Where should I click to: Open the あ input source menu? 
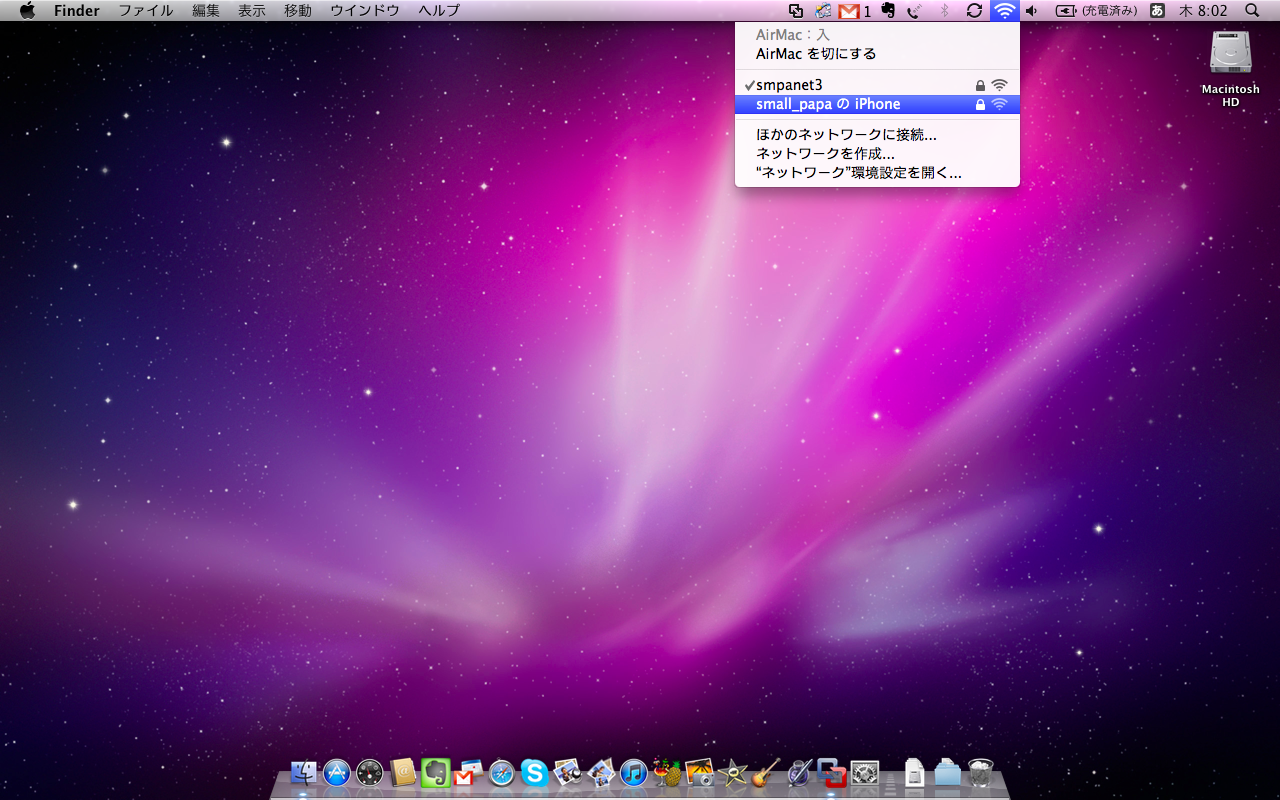pos(1158,11)
